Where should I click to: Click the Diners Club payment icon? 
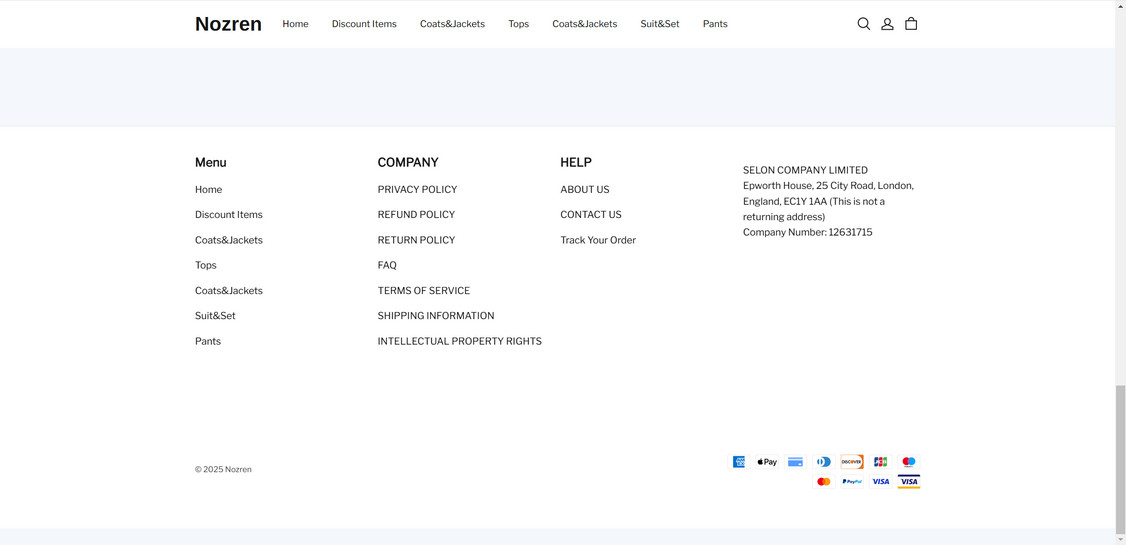tap(824, 462)
